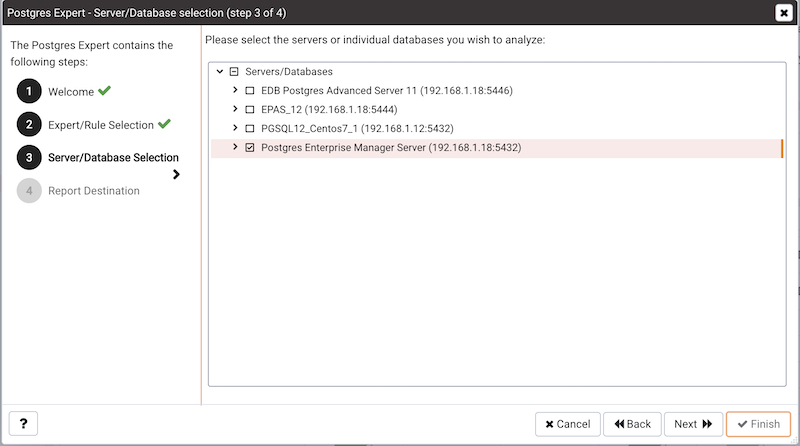Check the EPAS_12 server checkbox
The width and height of the screenshot is (800, 446).
pos(249,109)
